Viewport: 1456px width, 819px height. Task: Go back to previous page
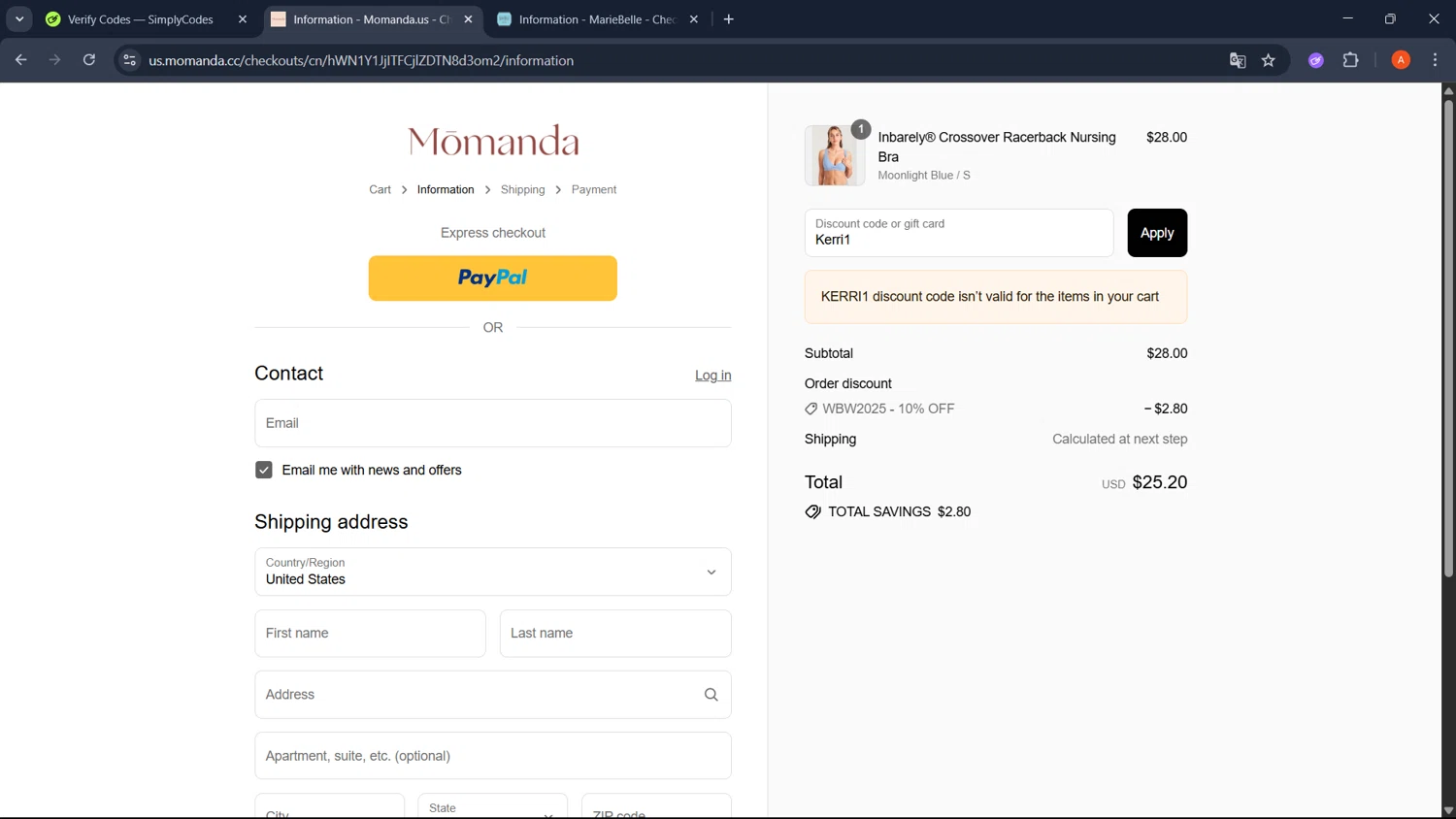(x=20, y=60)
